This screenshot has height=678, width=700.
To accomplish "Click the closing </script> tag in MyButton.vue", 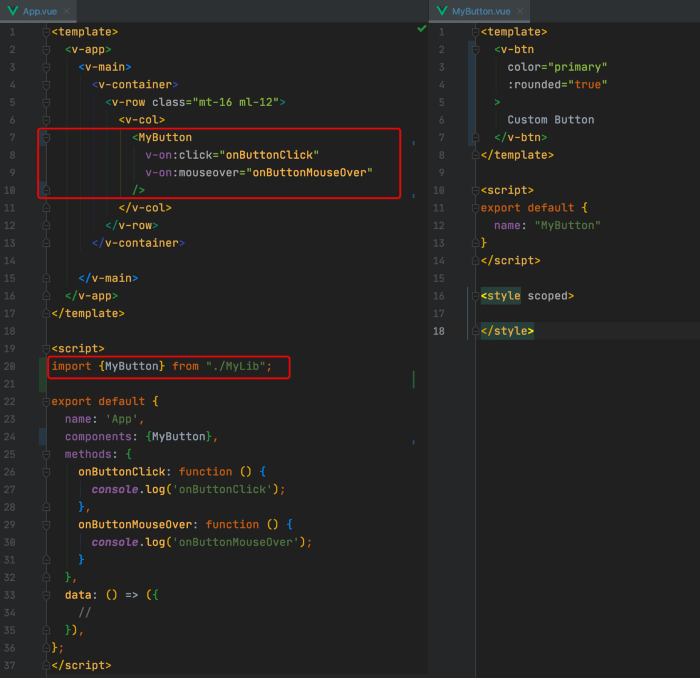I will click(511, 261).
